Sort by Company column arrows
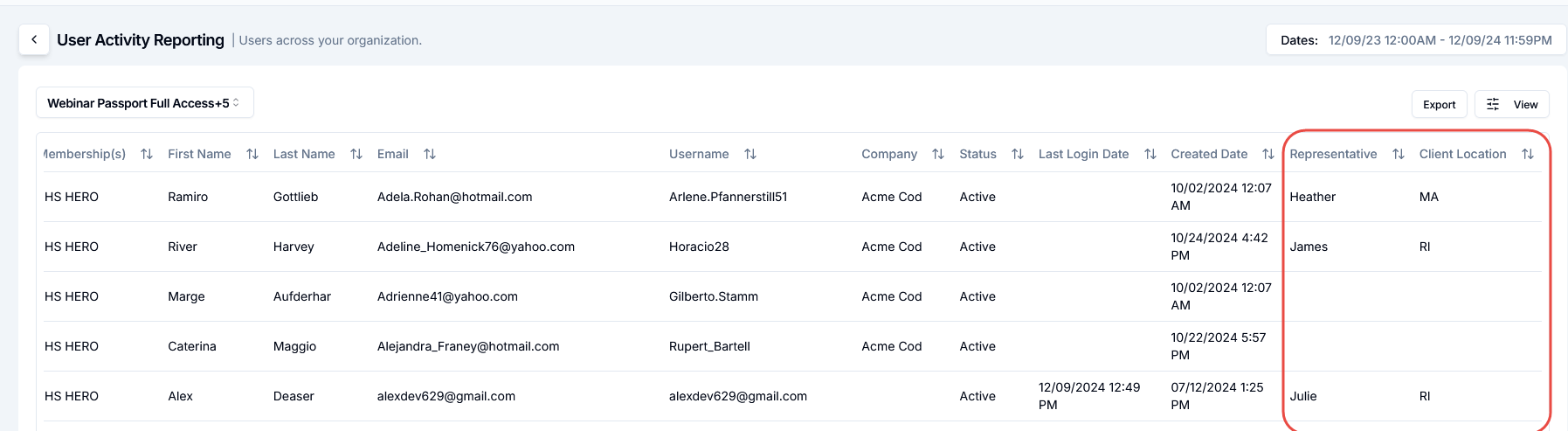1568x431 pixels. 938,154
